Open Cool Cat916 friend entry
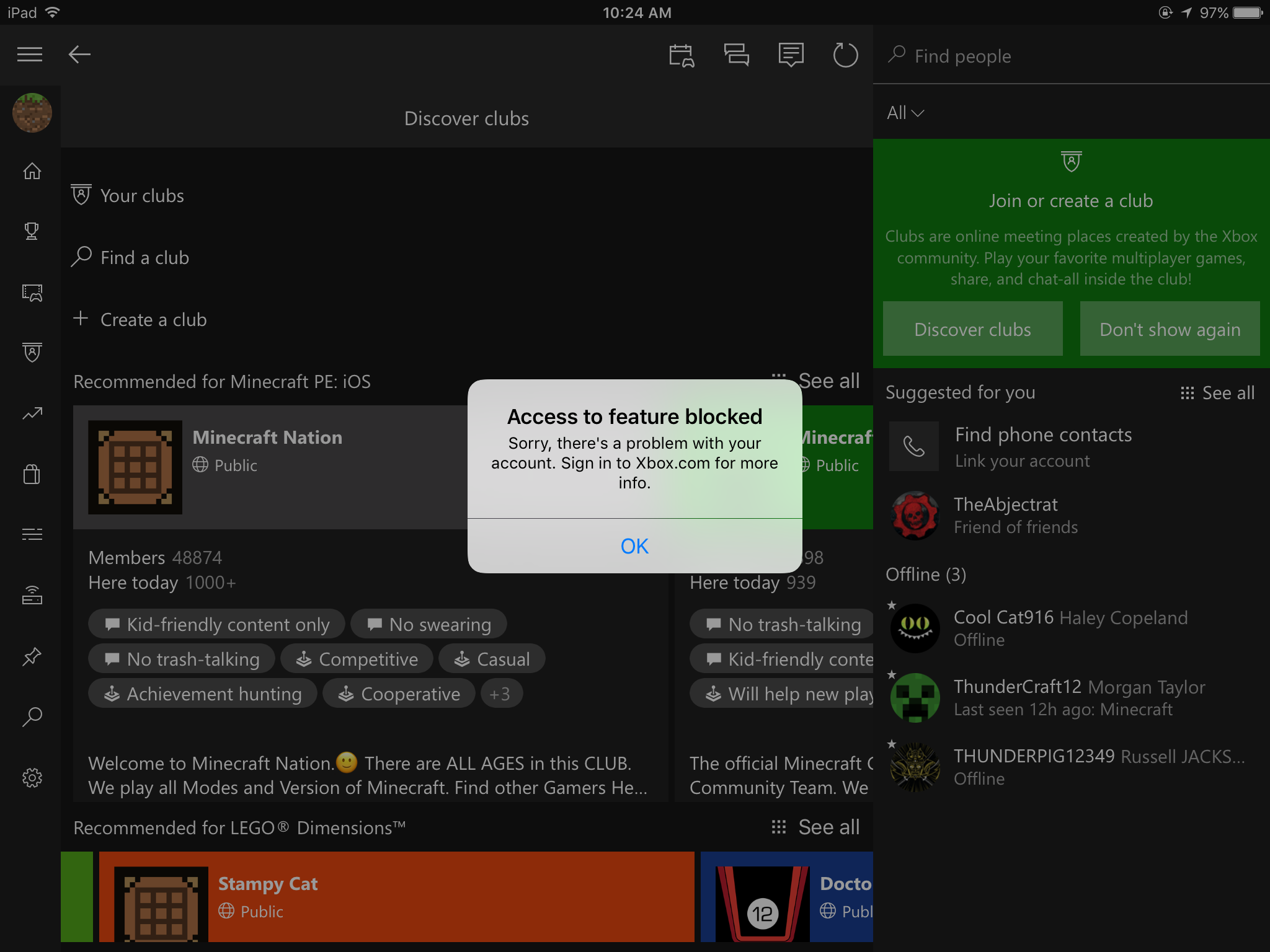The image size is (1270, 952). [1070, 628]
